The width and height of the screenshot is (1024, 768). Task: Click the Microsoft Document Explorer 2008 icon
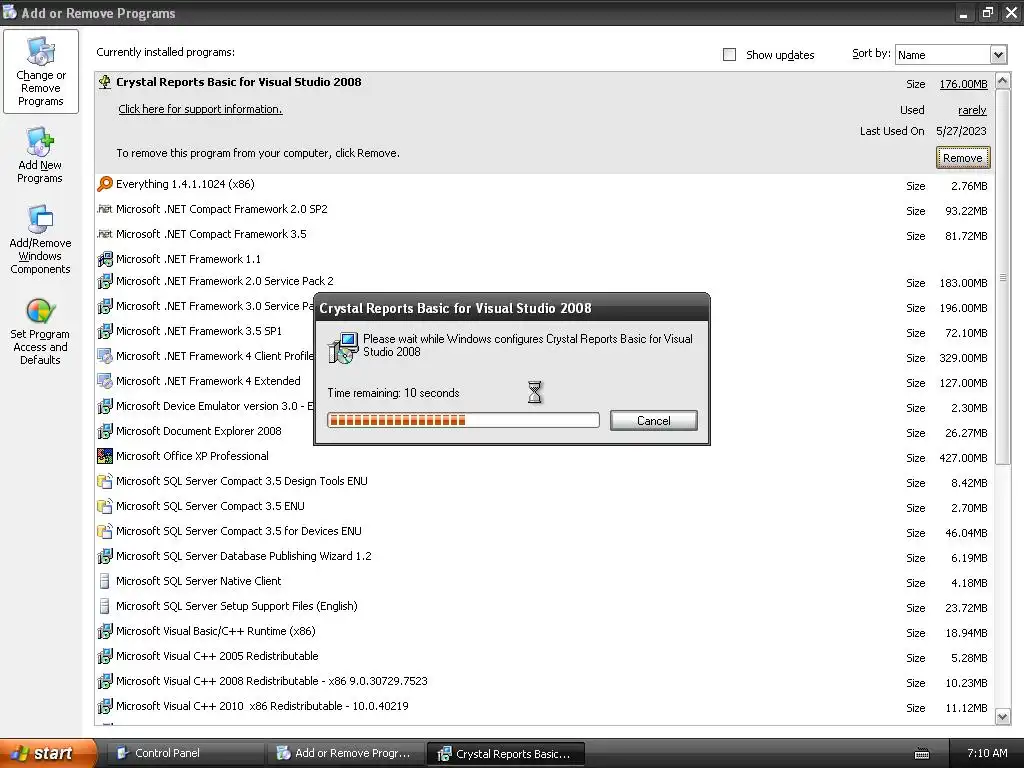104,431
